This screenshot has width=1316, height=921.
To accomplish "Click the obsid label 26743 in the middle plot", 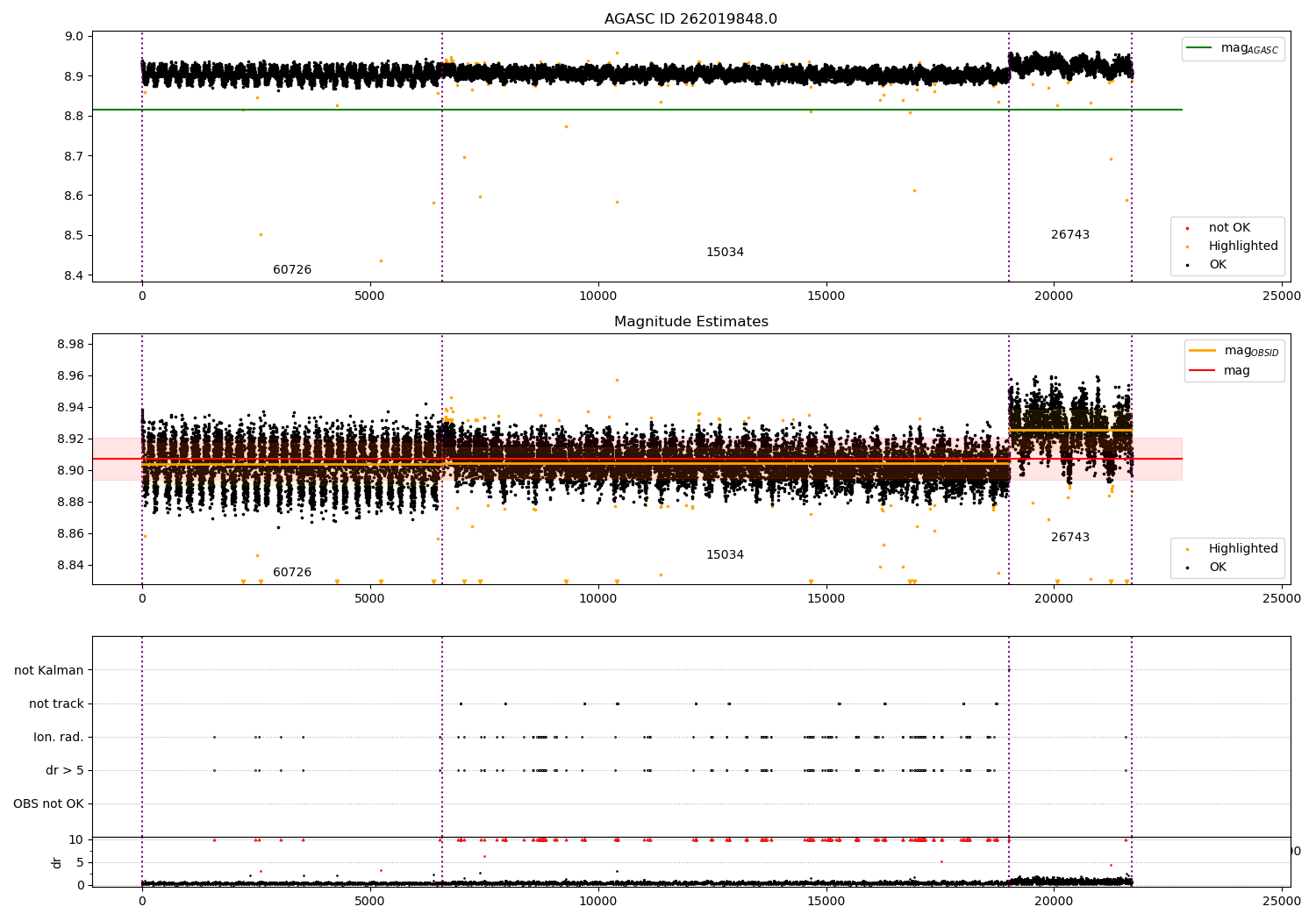I will click(1070, 538).
